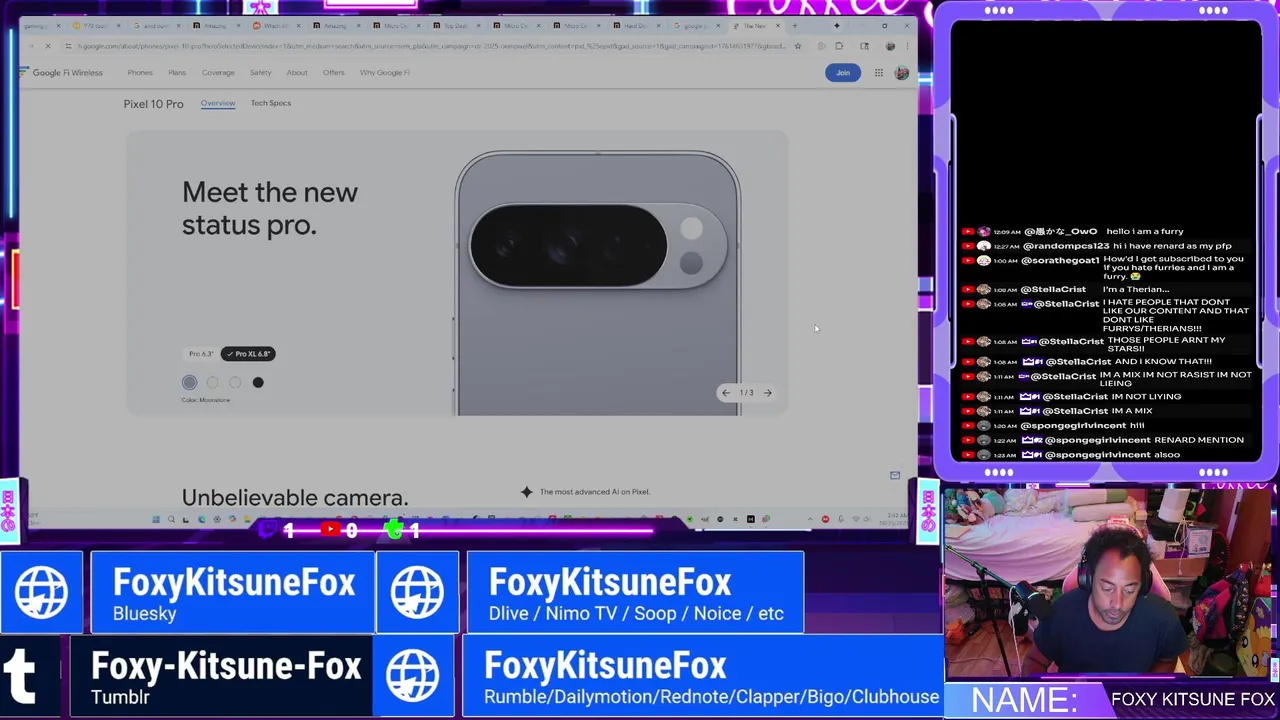This screenshot has height=720, width=1280.
Task: Click the Pixel 10 Pro back camera image
Action: click(598, 282)
